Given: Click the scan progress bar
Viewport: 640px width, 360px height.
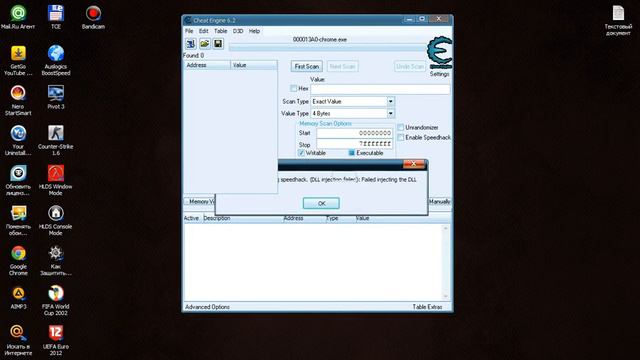Looking at the screenshot, I should 327,48.
